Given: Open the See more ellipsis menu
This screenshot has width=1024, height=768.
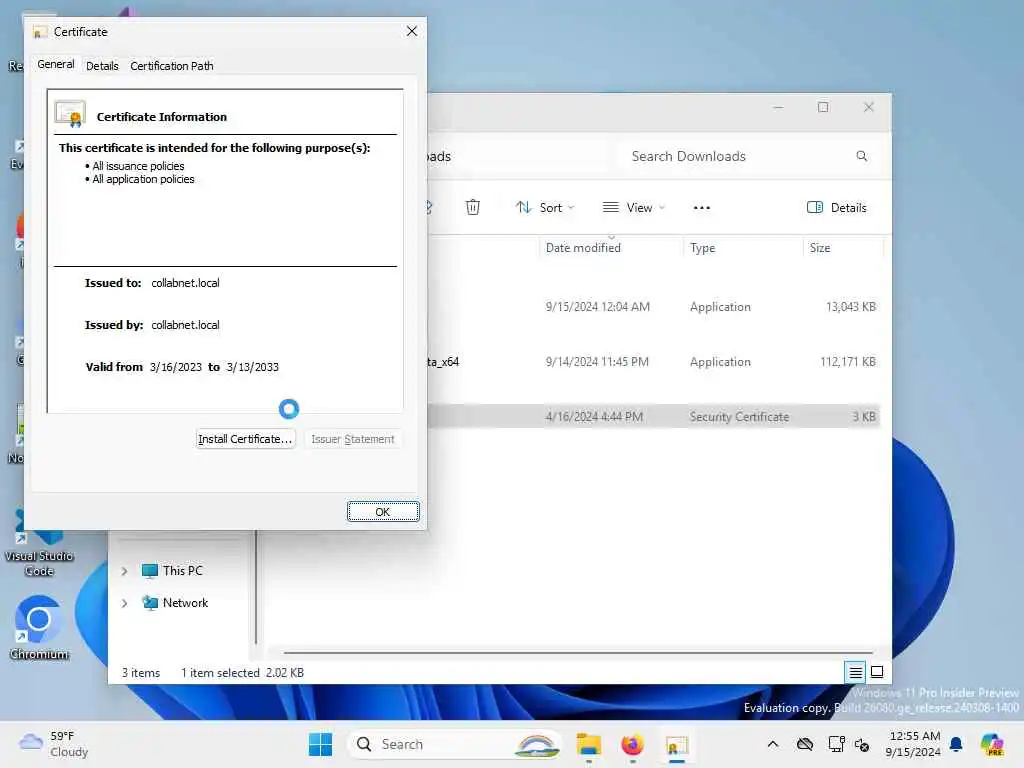Looking at the screenshot, I should 701,208.
